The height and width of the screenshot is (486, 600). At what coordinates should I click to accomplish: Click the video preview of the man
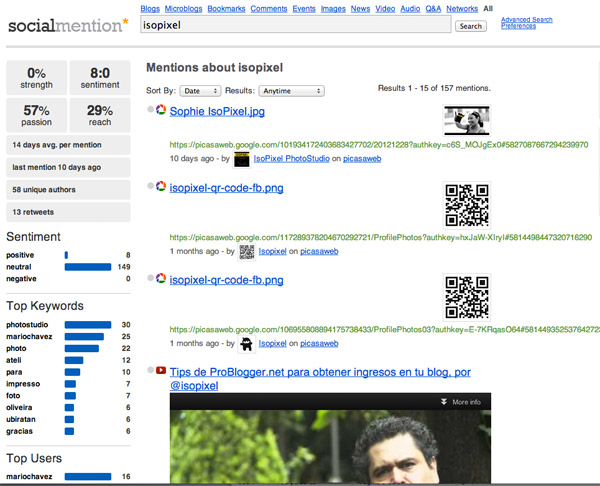[330, 447]
